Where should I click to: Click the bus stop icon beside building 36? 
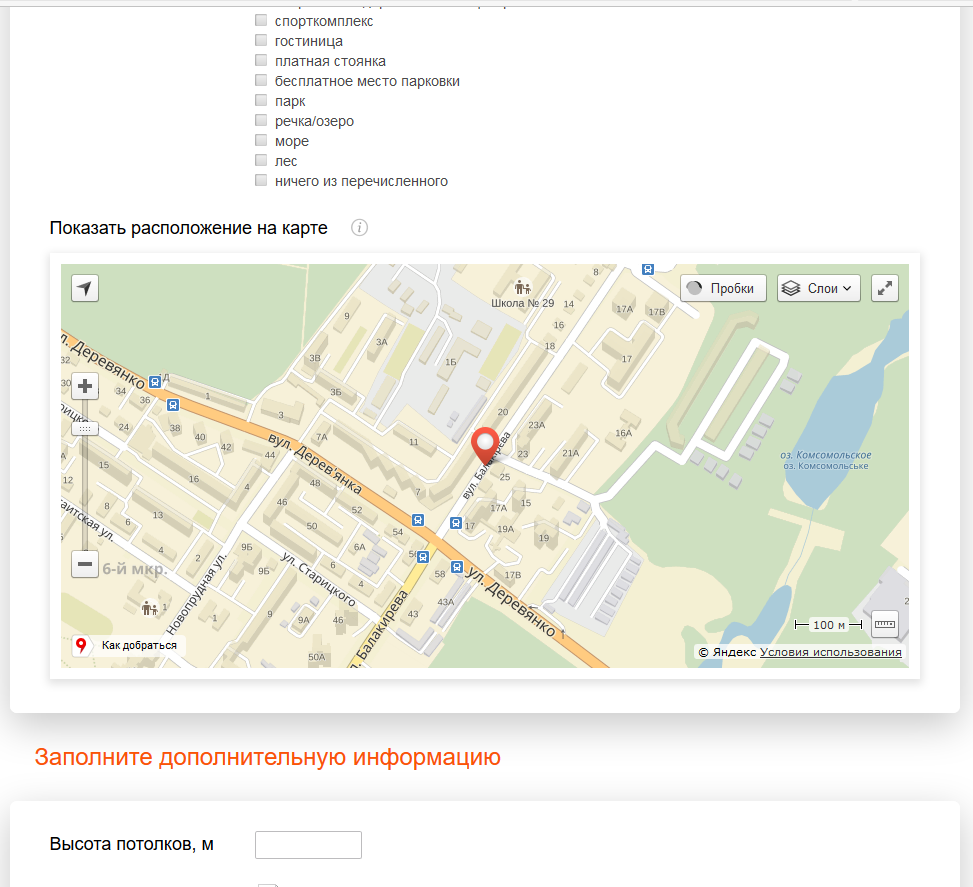155,382
